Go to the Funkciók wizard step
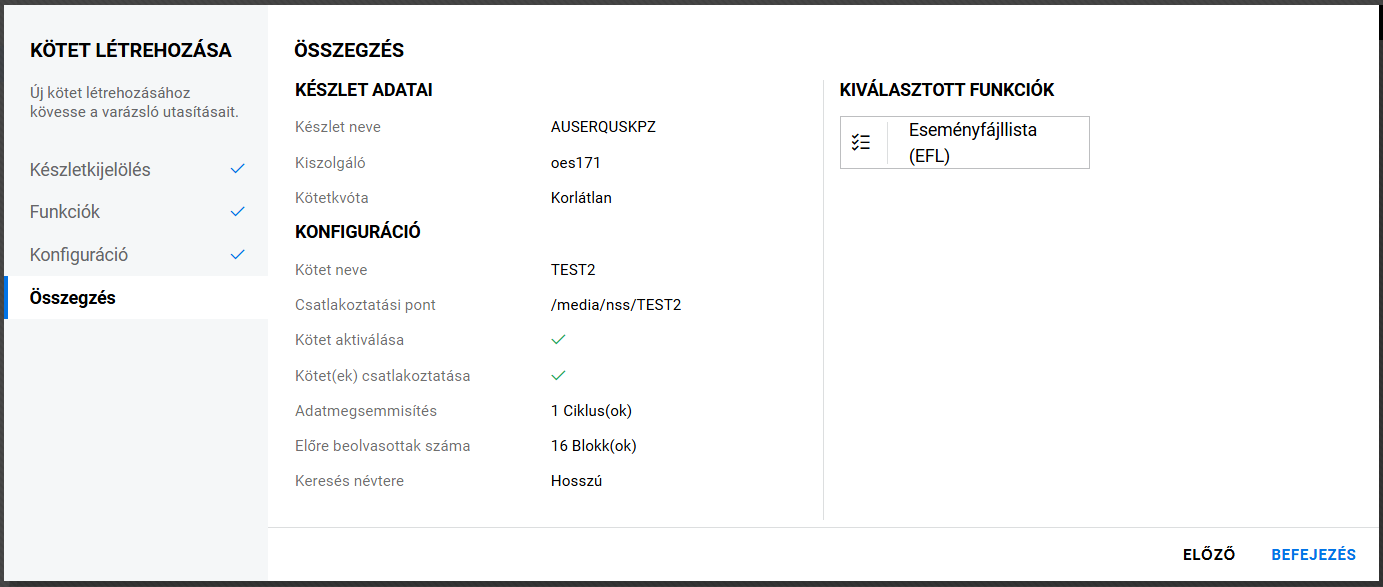The width and height of the screenshot is (1383, 587). pyautogui.click(x=65, y=212)
